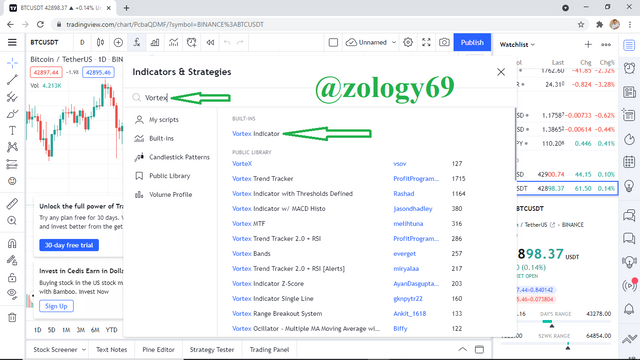Remove drawings using trash icon
Viewport: 640px width, 360px height.
click(12, 317)
